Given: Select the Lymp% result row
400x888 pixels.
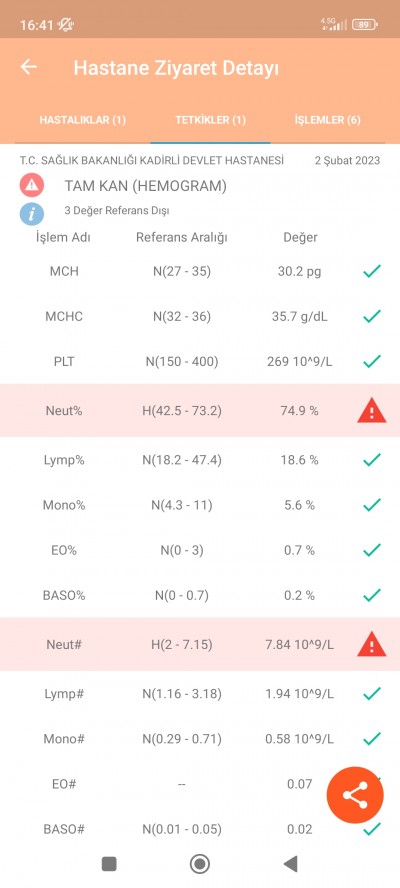Looking at the screenshot, I should coord(200,460).
